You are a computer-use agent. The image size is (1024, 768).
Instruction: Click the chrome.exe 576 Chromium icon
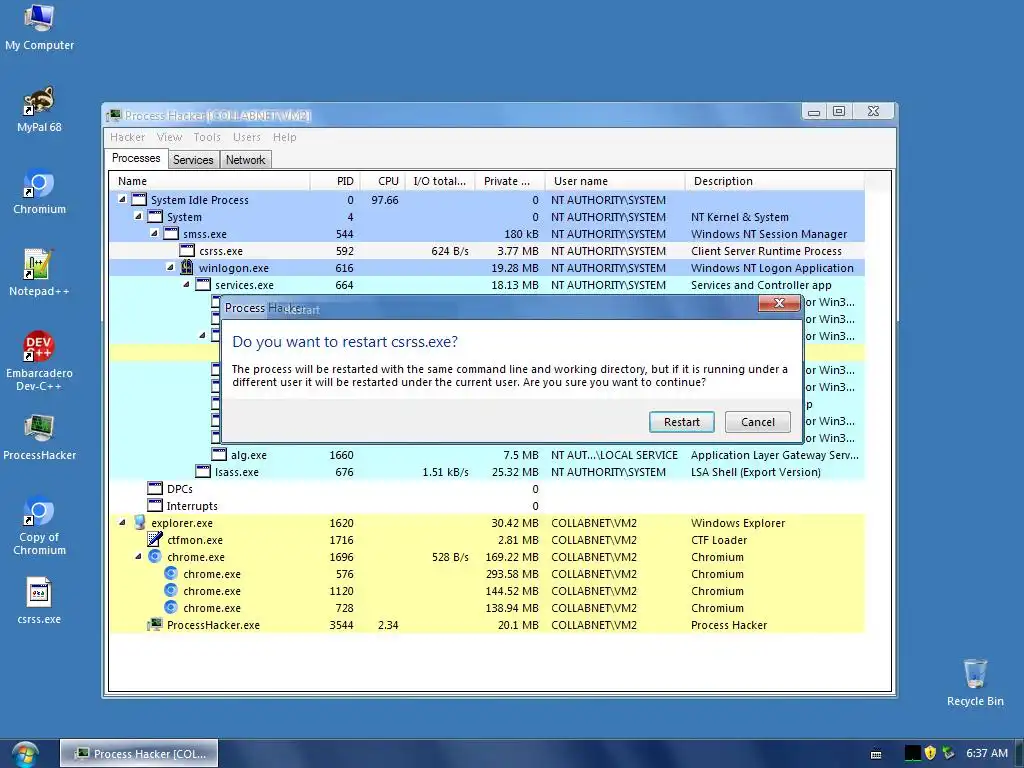click(170, 573)
